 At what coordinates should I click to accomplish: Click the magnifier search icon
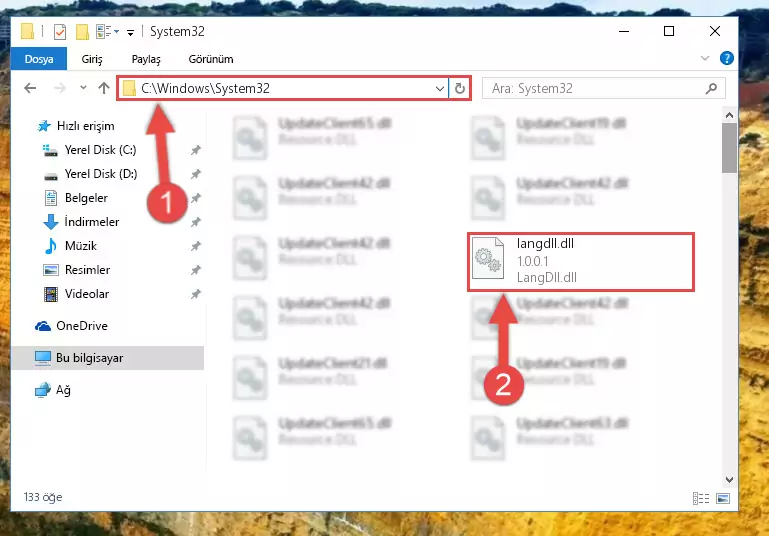(x=712, y=88)
